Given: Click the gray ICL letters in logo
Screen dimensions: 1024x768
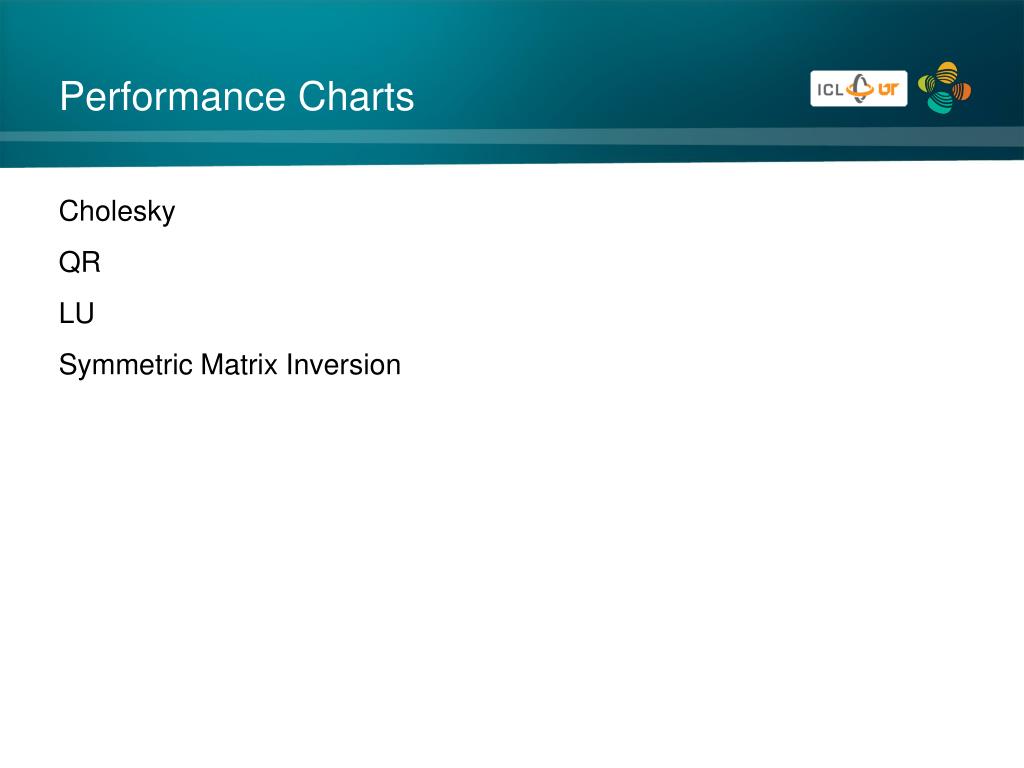Looking at the screenshot, I should (x=830, y=89).
